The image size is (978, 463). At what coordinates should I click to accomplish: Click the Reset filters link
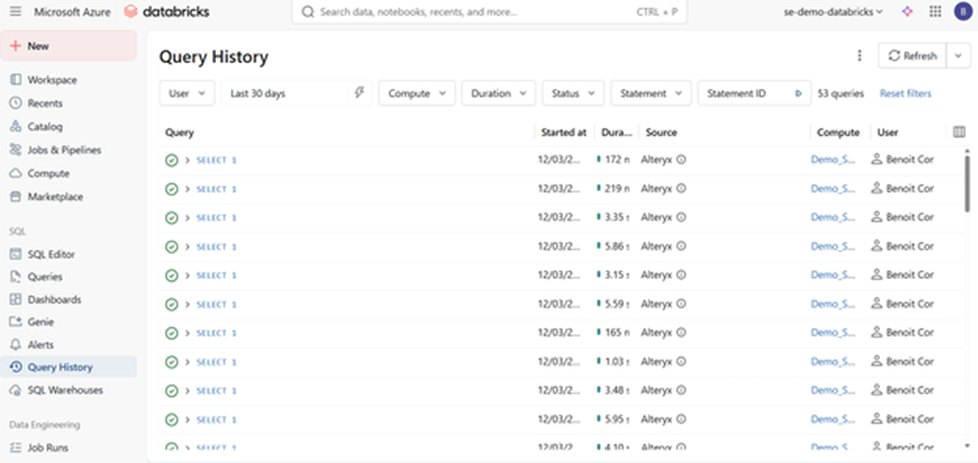[x=905, y=94]
